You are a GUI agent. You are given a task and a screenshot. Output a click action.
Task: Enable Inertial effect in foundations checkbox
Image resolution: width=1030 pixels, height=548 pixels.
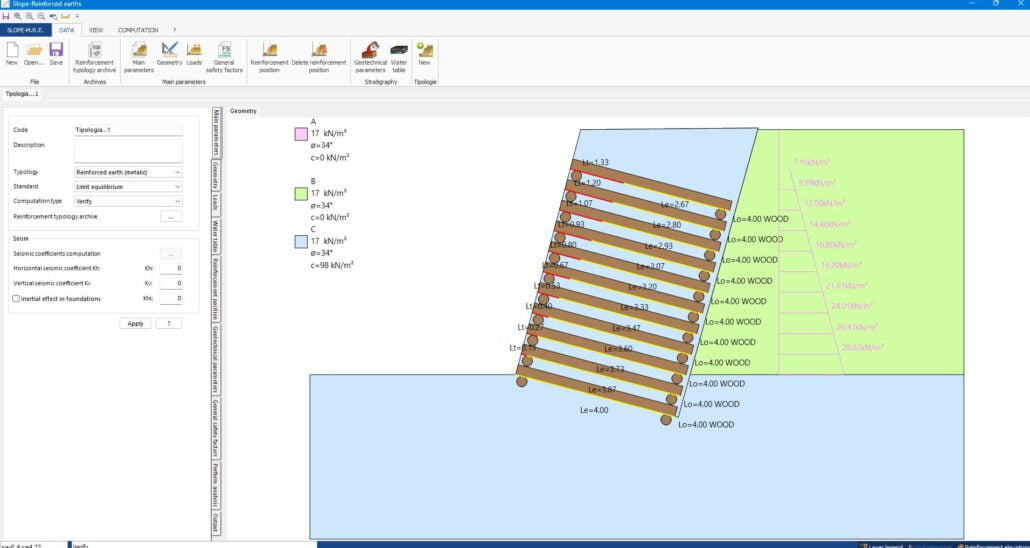click(15, 298)
